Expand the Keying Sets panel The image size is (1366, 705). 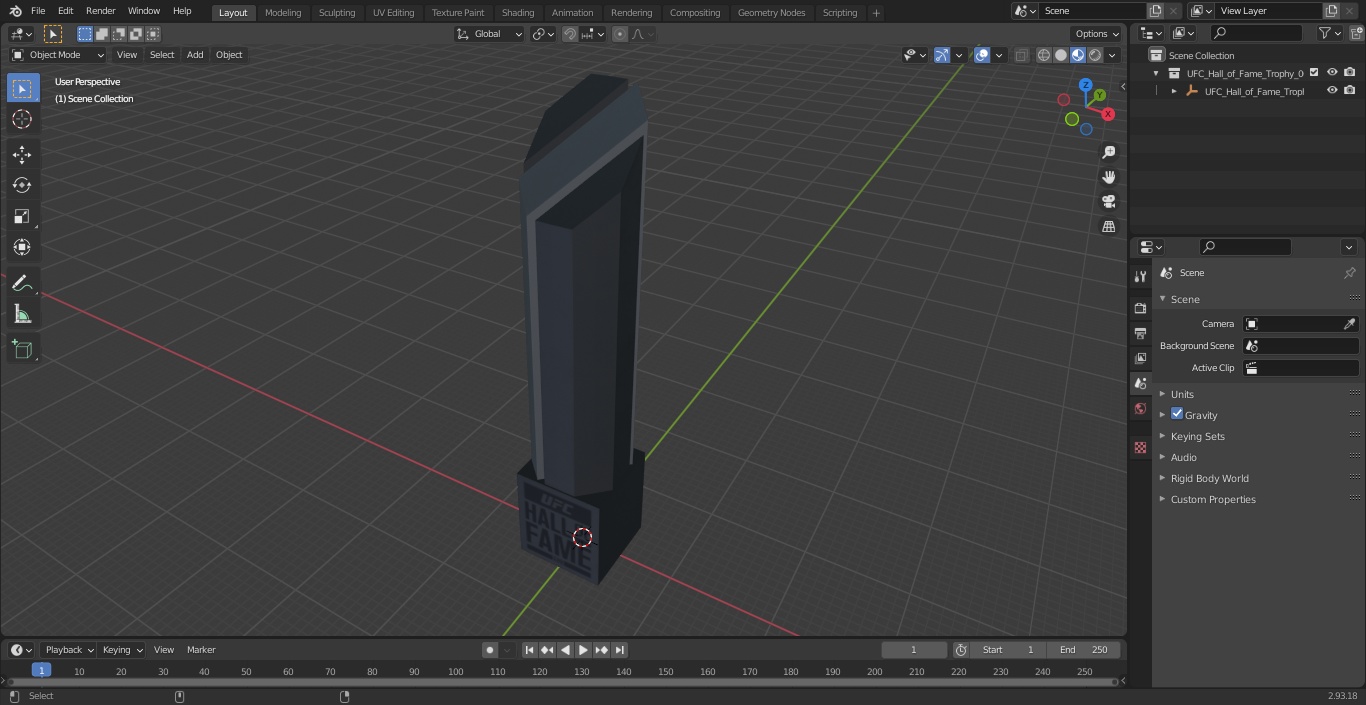pyautogui.click(x=1197, y=436)
